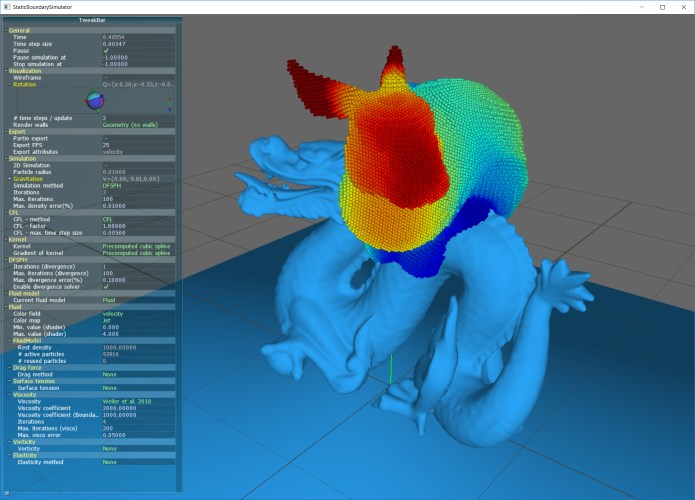Open Render walls dropdown value
695x500 pixels.
click(x=139, y=125)
